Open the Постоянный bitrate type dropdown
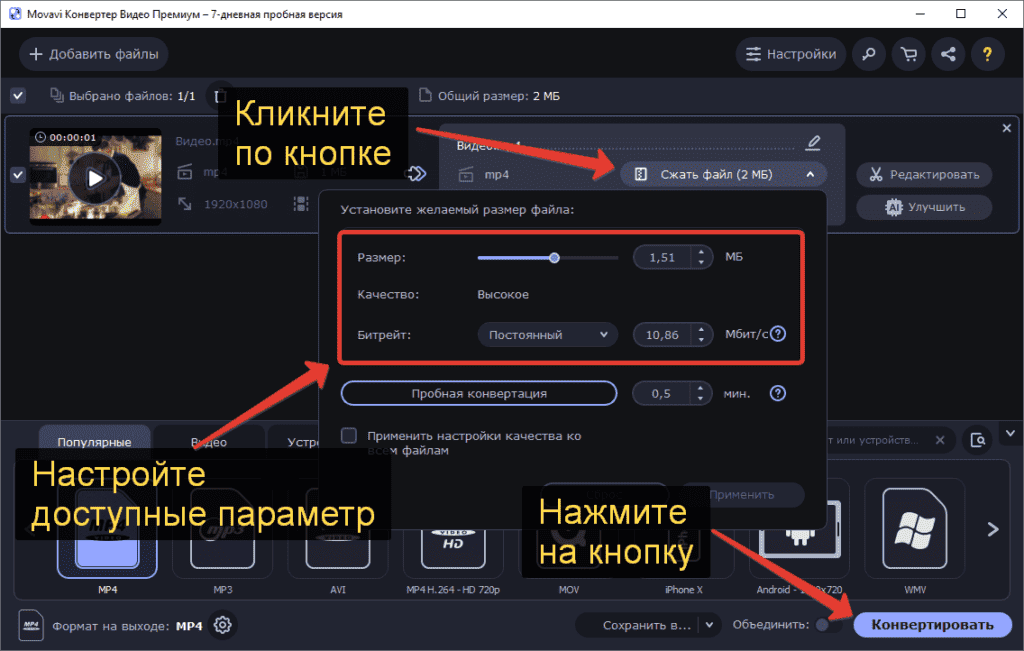The height and width of the screenshot is (651, 1024). click(548, 335)
